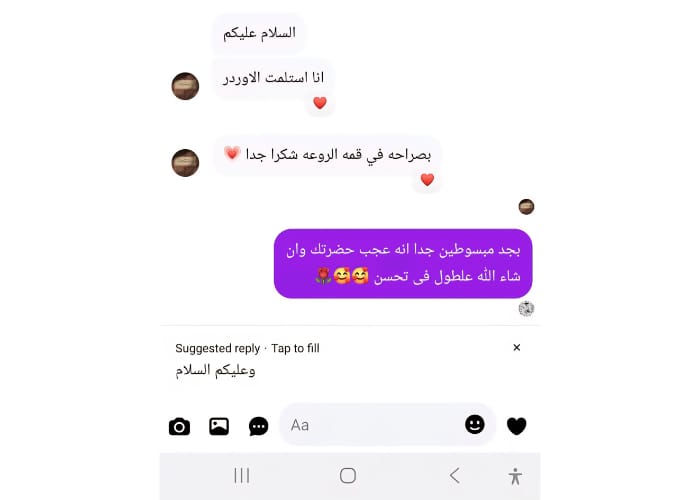Open the camera icon

pos(179,426)
